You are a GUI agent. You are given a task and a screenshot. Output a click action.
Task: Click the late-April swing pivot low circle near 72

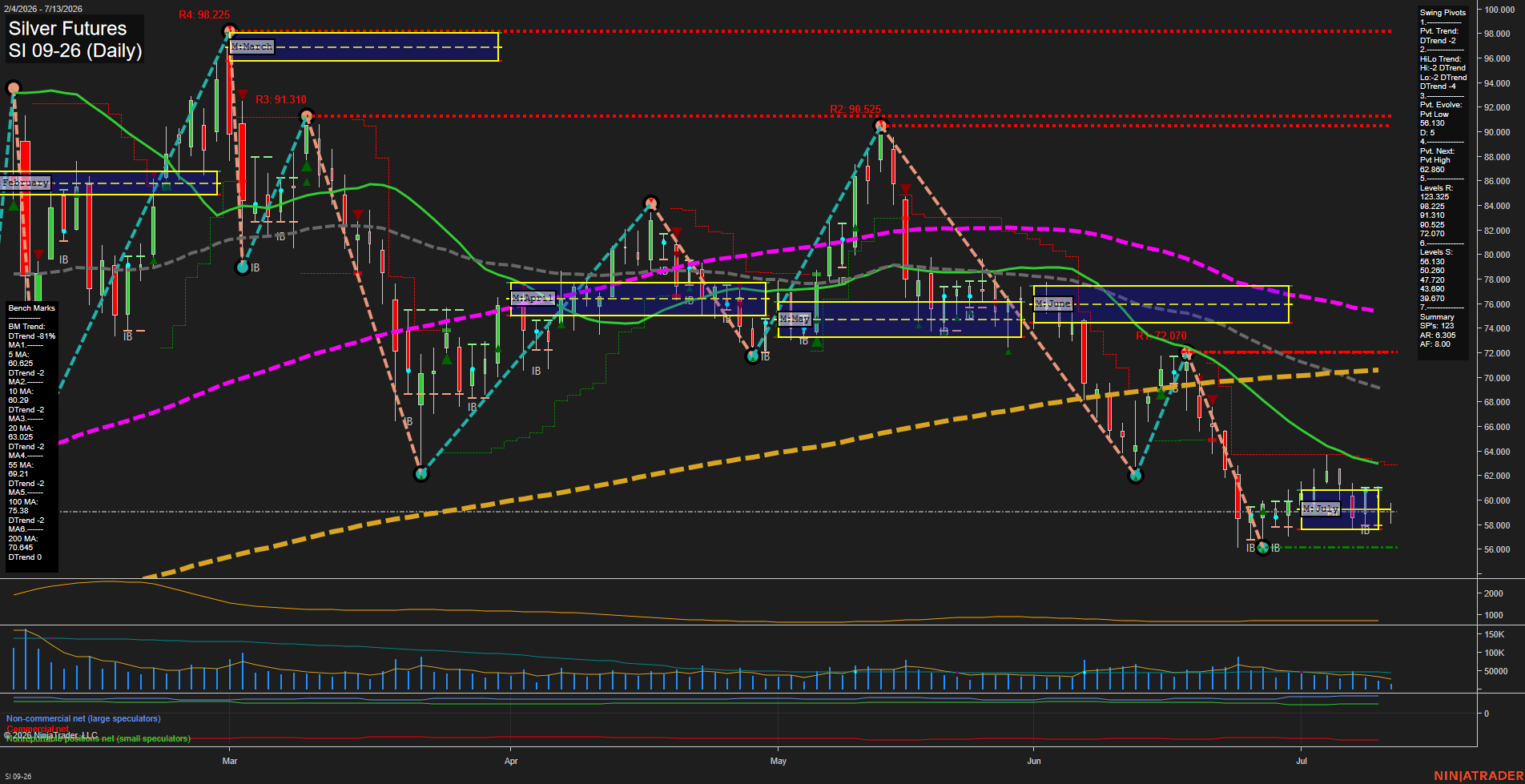pyautogui.click(x=752, y=356)
